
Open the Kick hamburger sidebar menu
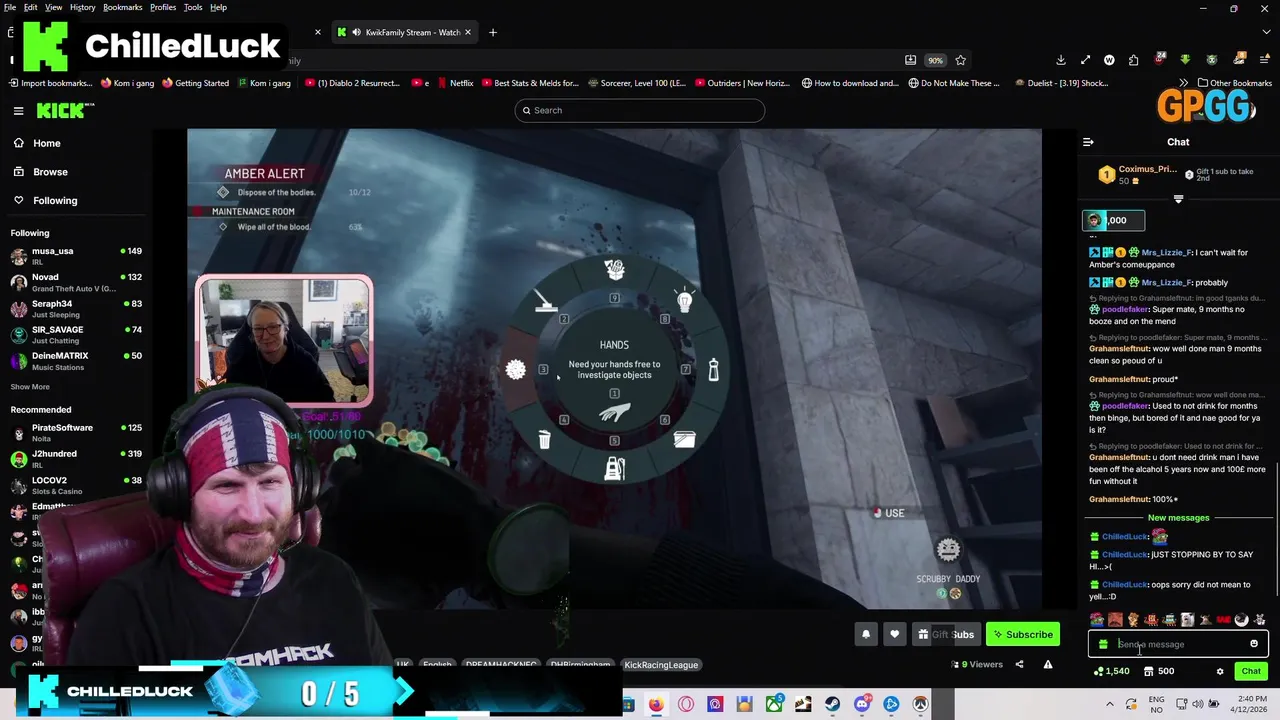pos(18,111)
